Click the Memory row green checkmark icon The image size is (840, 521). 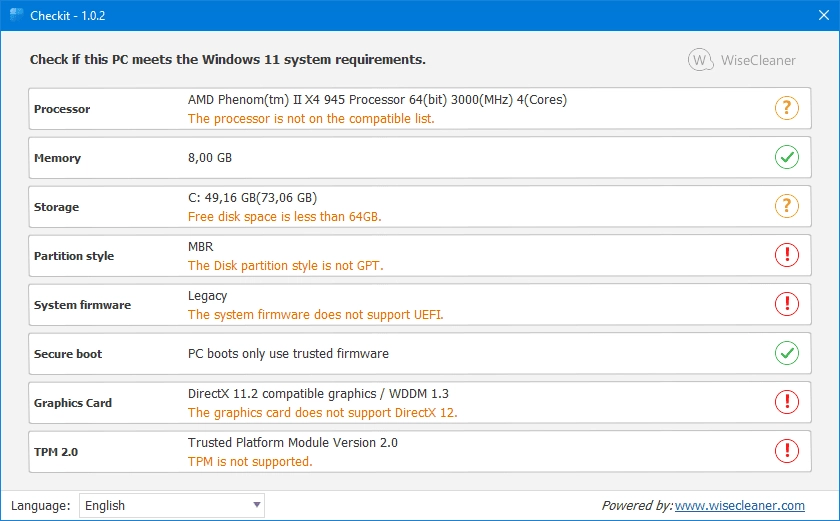click(786, 157)
